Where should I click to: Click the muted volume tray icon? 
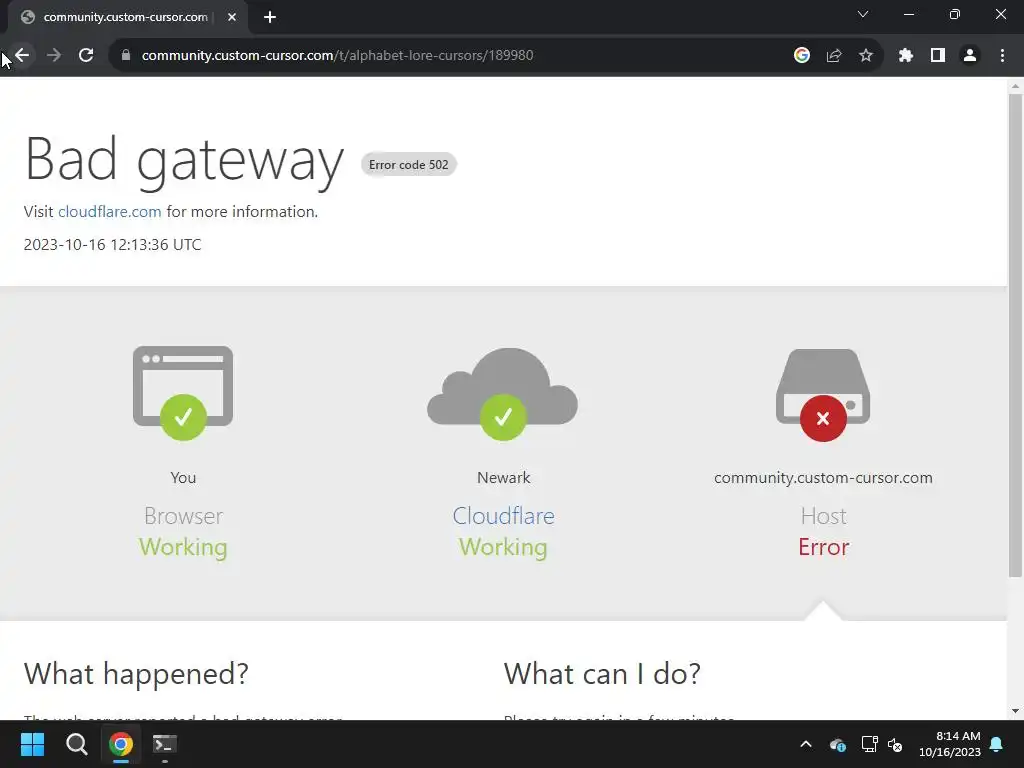tap(895, 744)
